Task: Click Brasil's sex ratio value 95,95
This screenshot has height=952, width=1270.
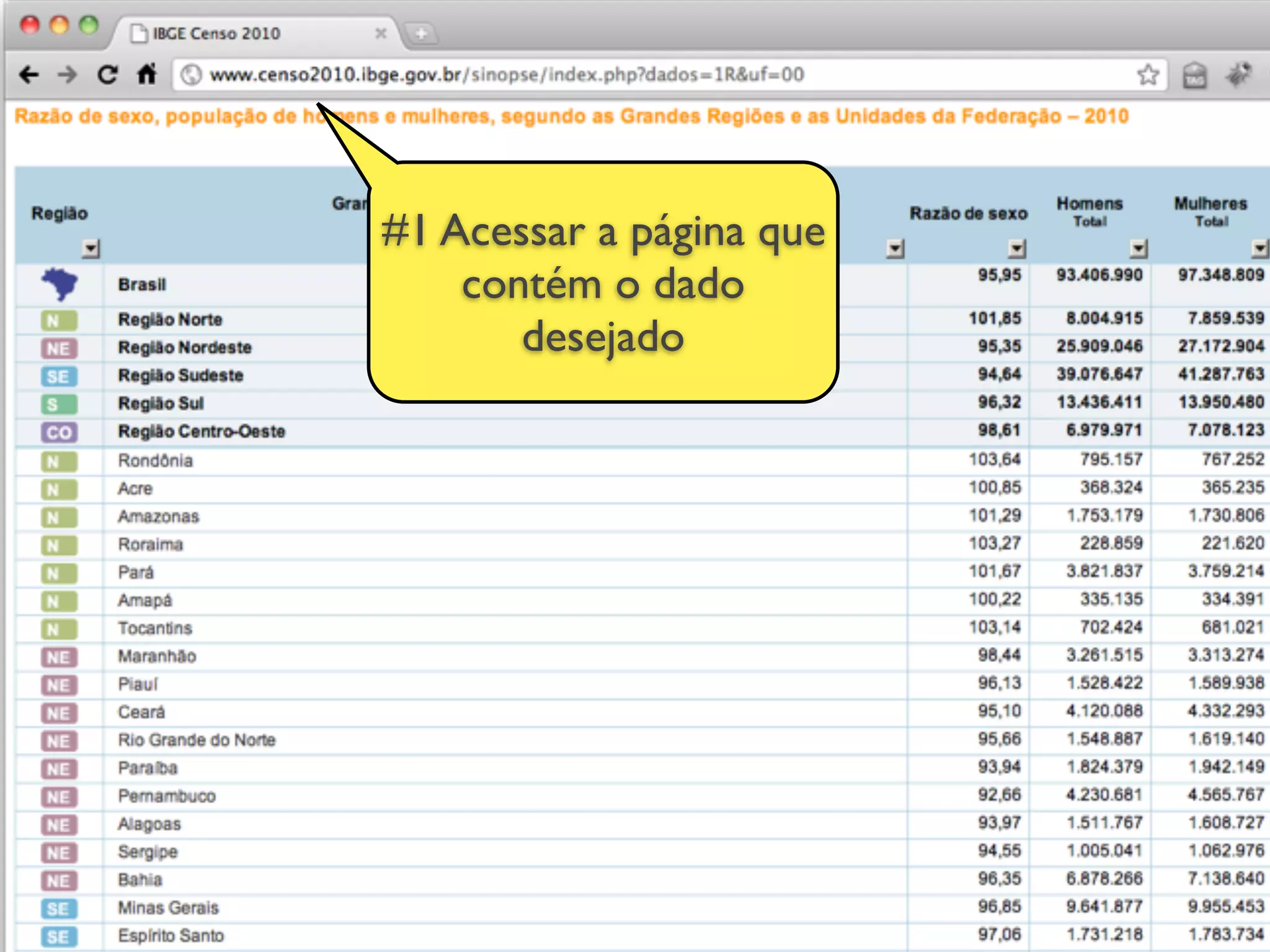Action: [x=999, y=275]
